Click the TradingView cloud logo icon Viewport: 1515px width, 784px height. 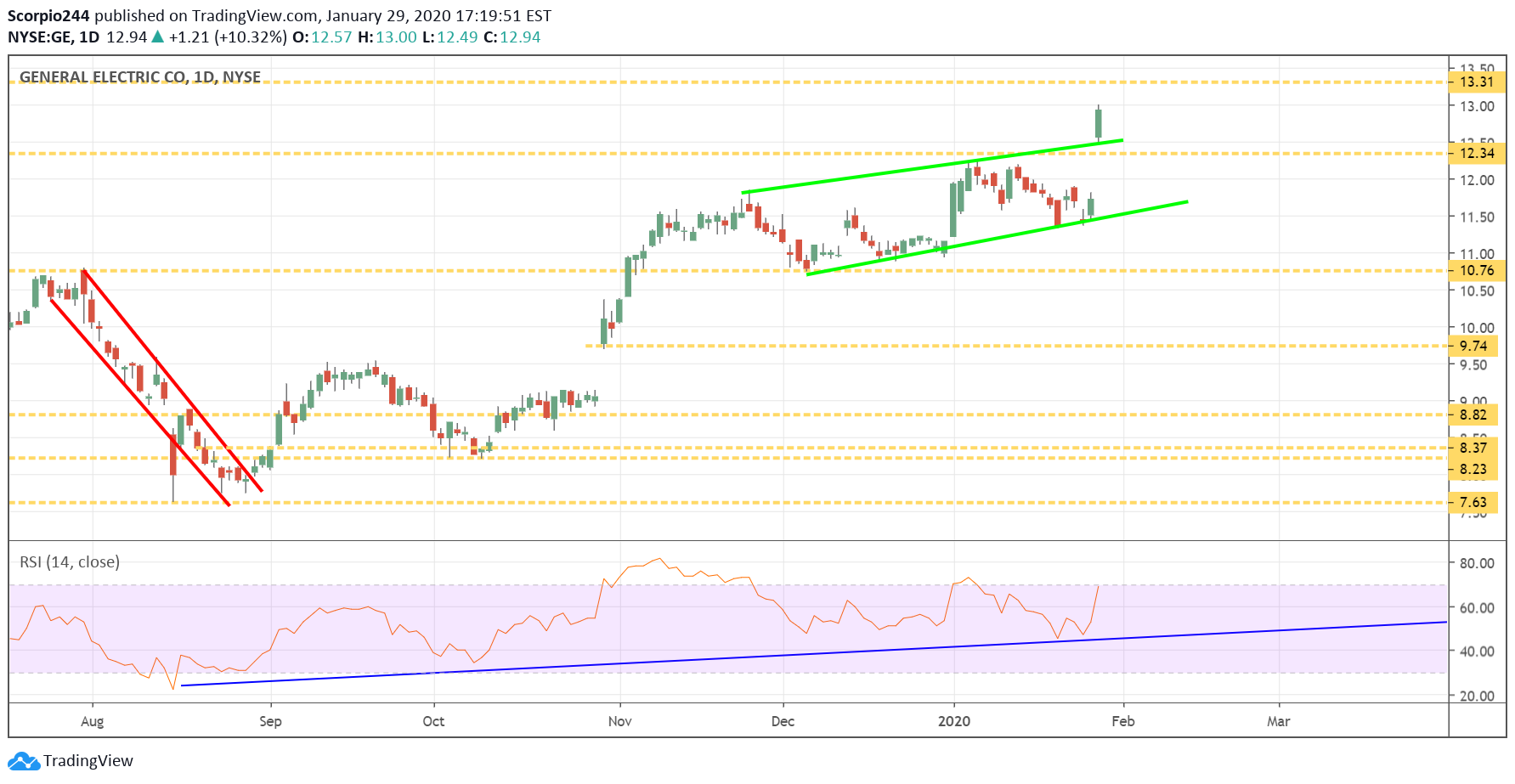click(24, 761)
